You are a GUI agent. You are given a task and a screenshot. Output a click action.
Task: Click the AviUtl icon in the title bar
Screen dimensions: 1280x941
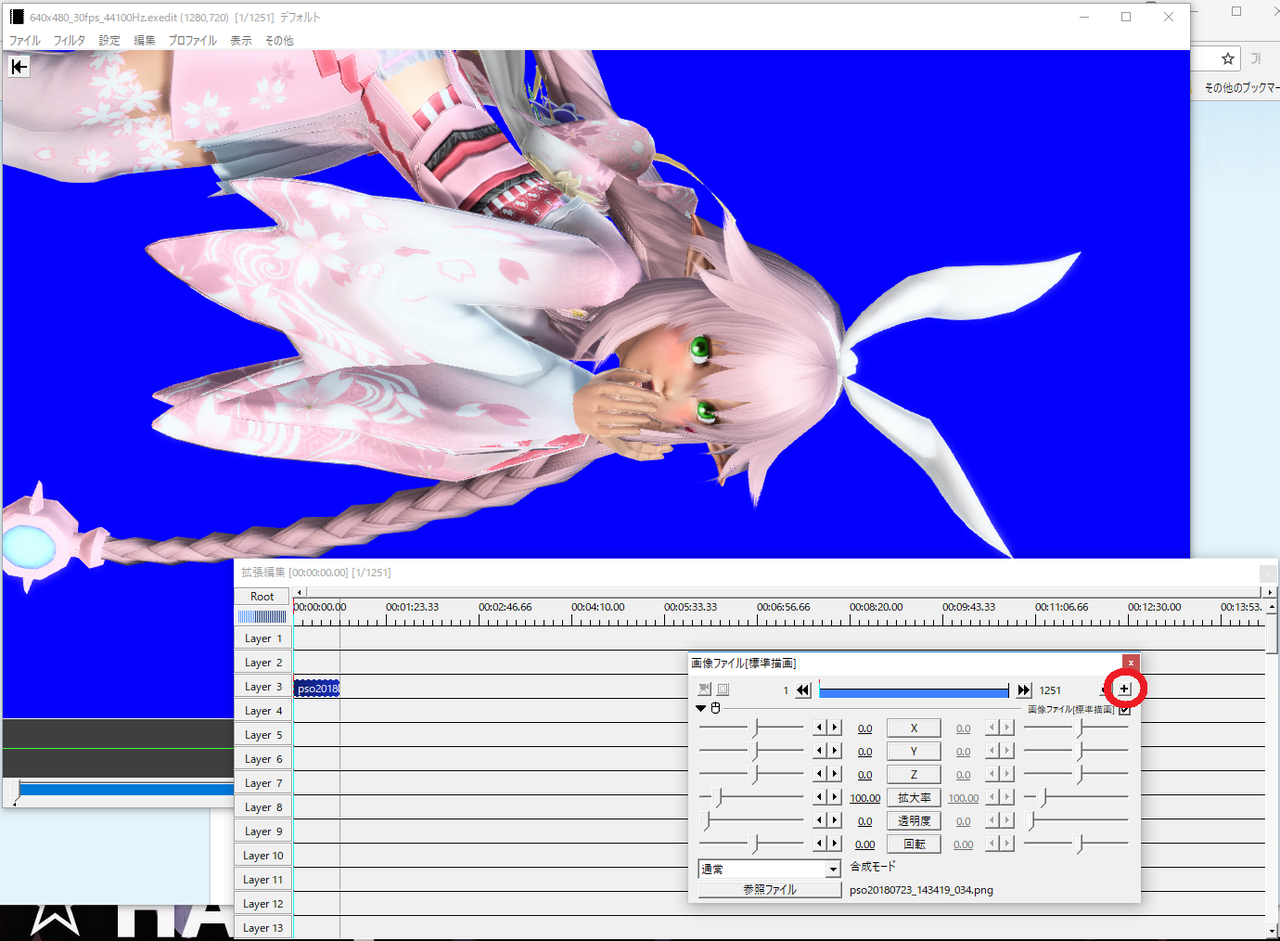tap(16, 17)
